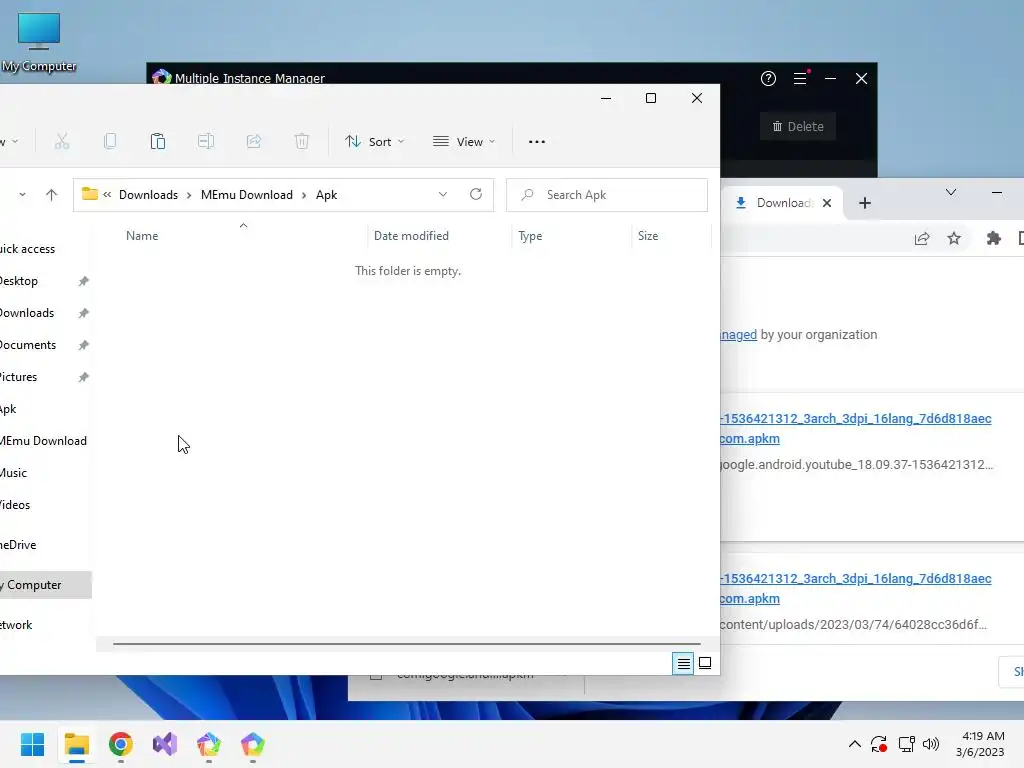Sort by the Name column header
The image size is (1024, 768).
(x=142, y=236)
